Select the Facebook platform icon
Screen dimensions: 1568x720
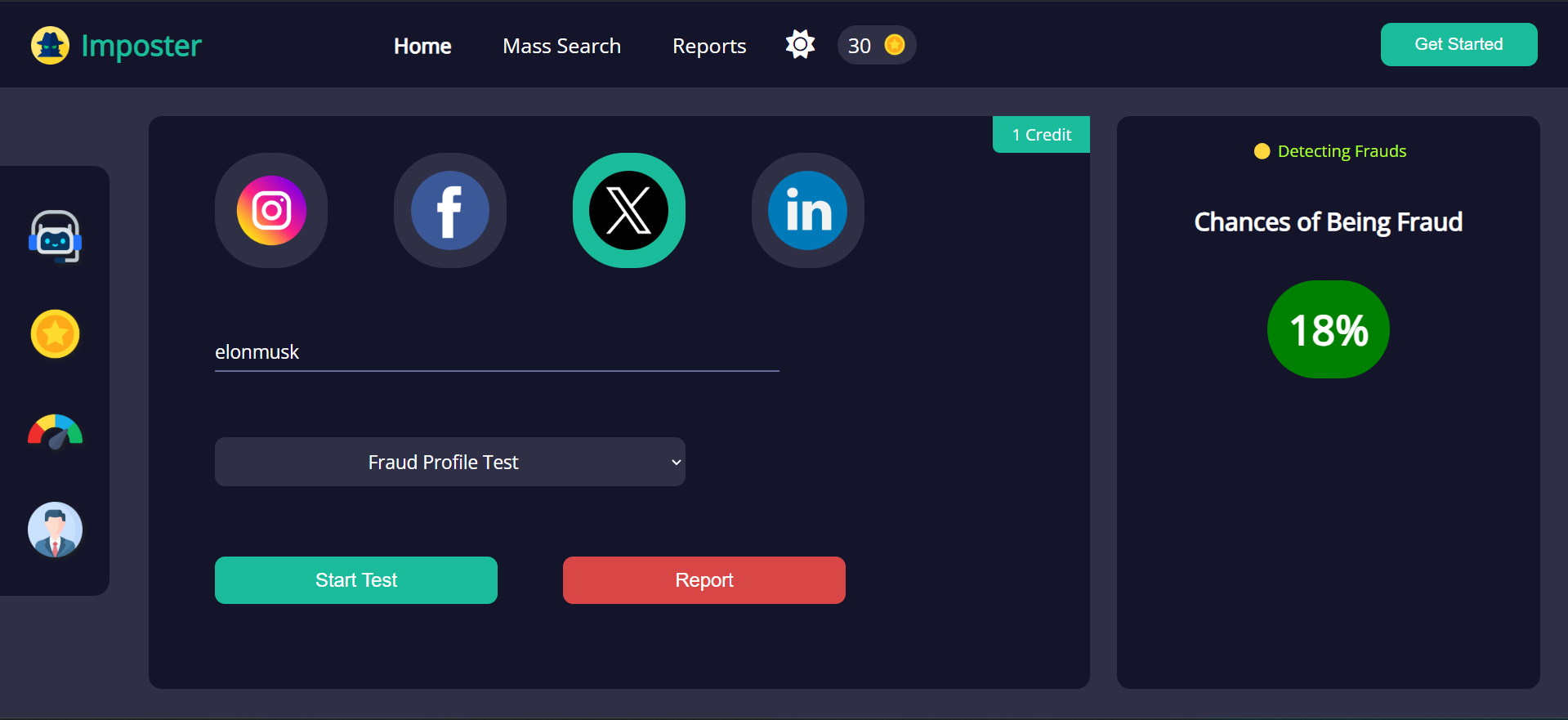450,210
